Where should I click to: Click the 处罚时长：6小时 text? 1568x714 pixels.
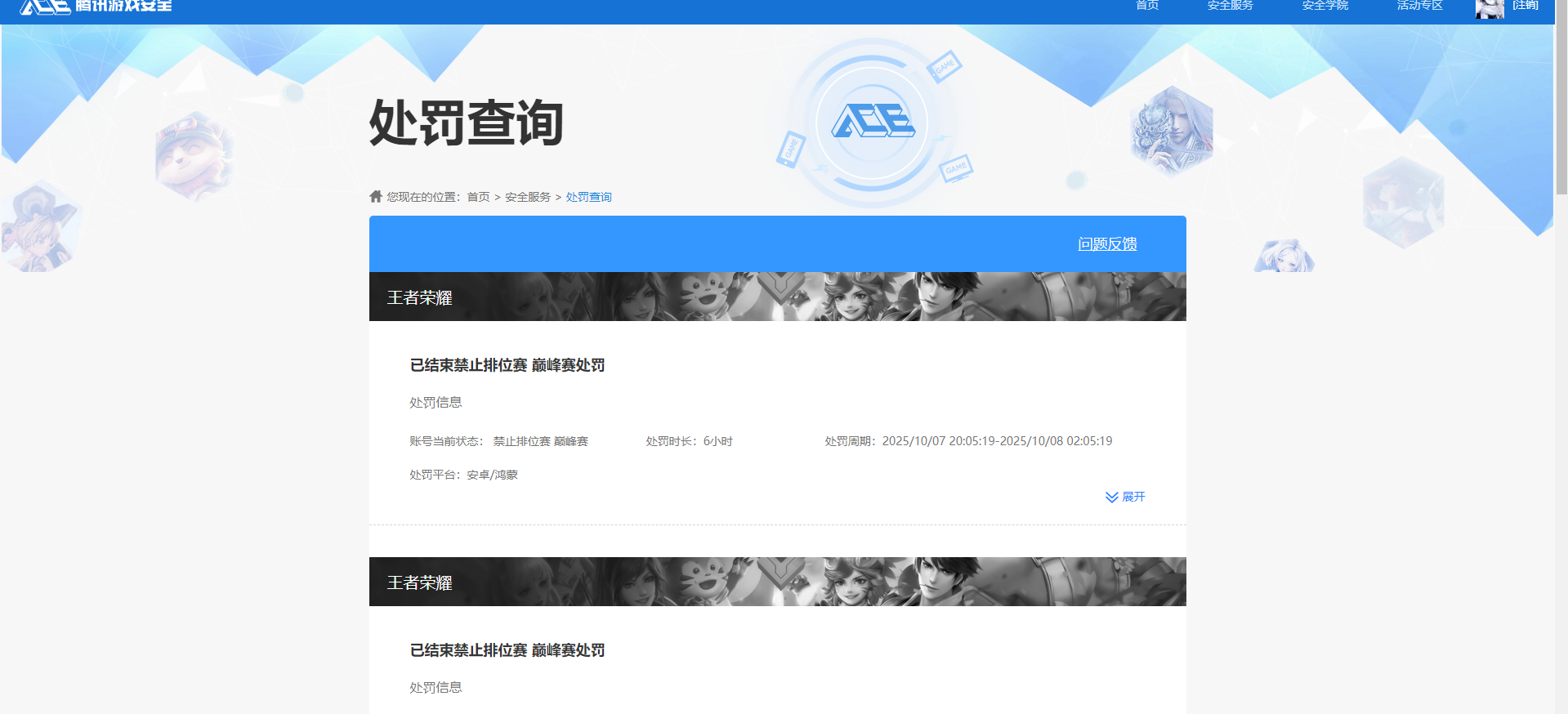point(689,441)
